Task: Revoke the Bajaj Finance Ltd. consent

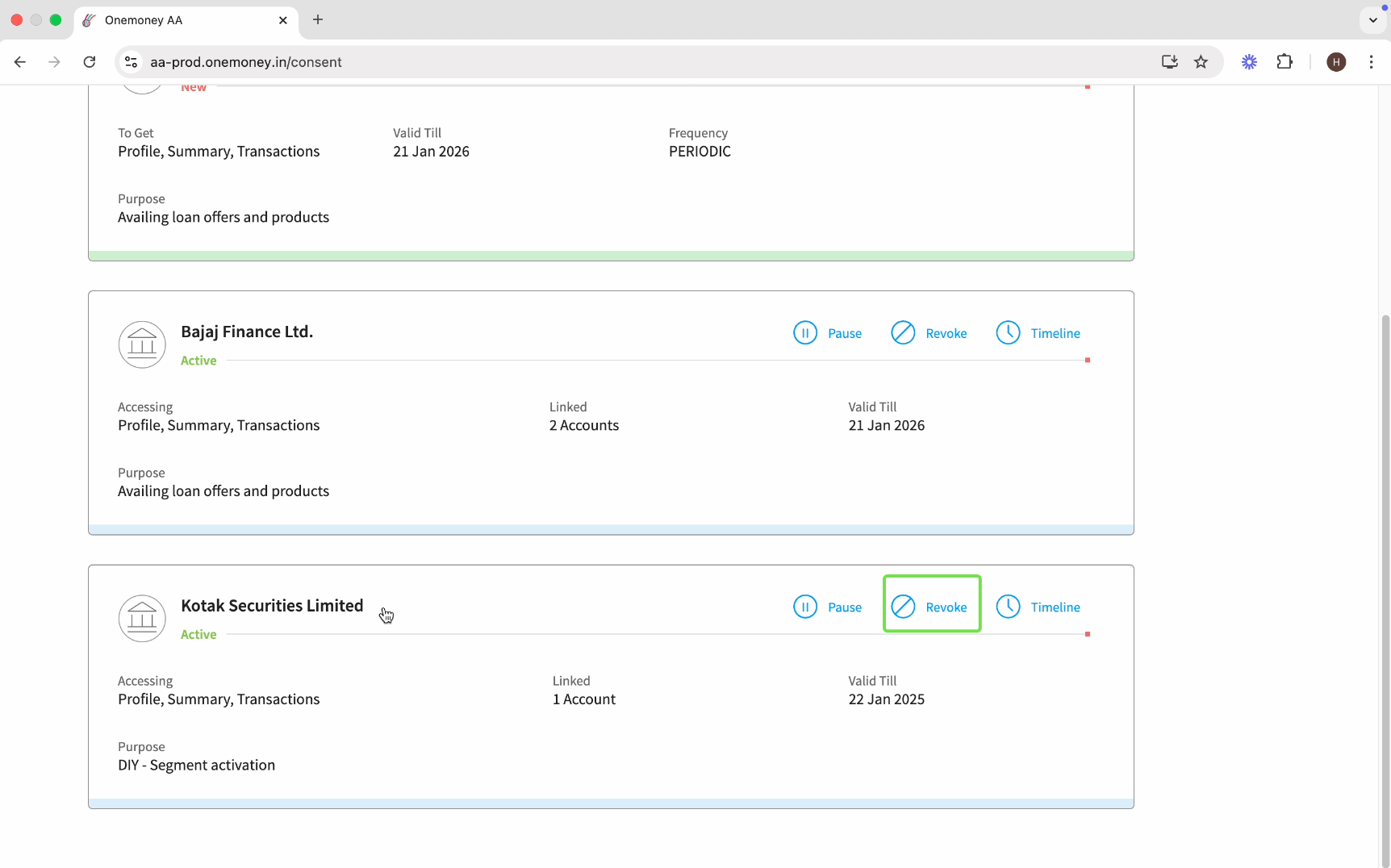Action: pos(929,333)
